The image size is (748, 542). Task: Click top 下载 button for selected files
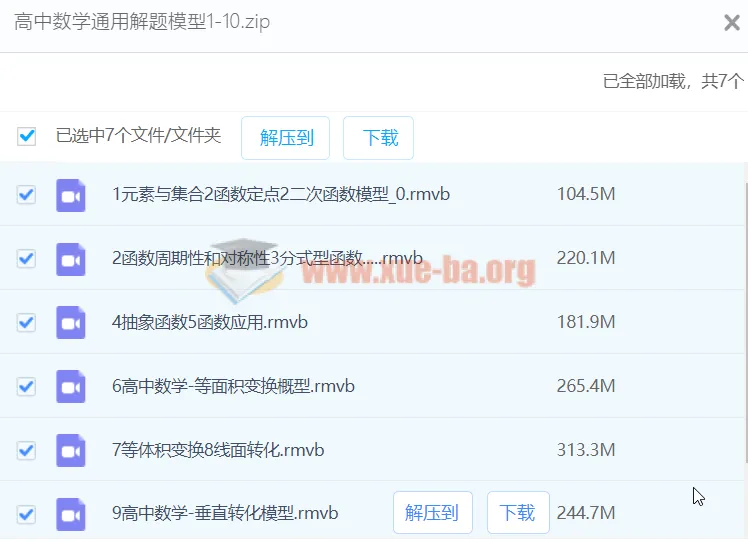pos(379,138)
